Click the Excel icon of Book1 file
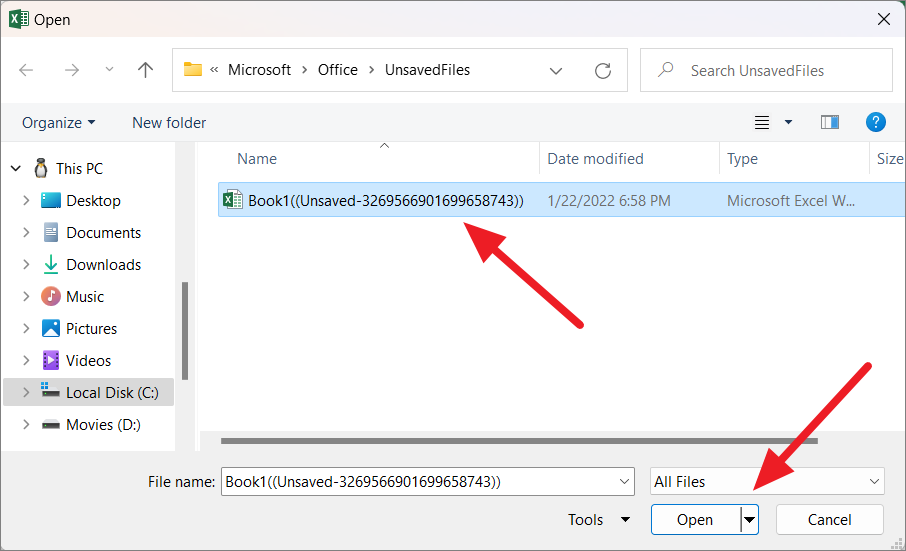906x551 pixels. [233, 200]
